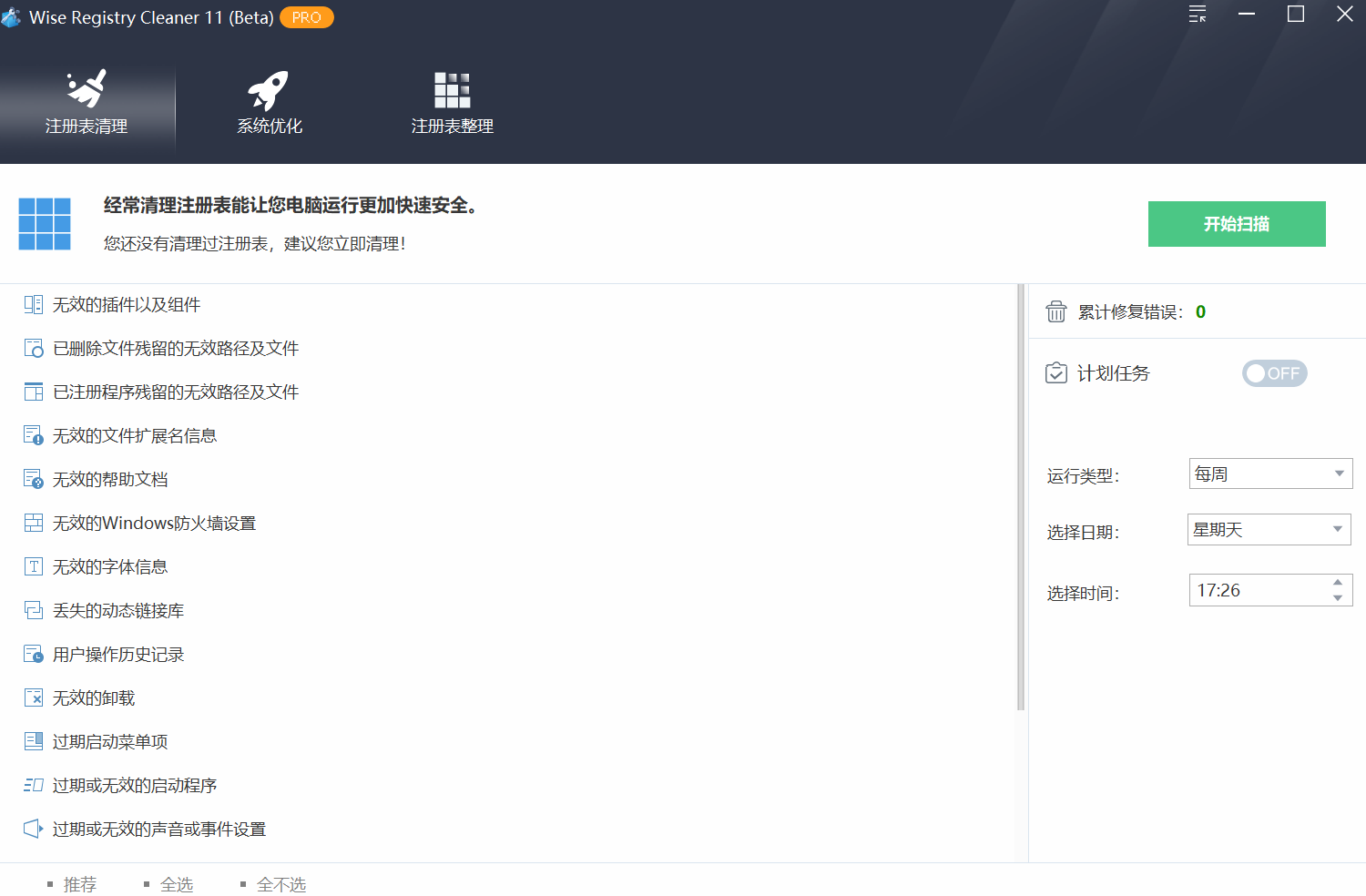Open the hamburger menu in the title bar
Viewport: 1366px width, 896px height.
pyautogui.click(x=1197, y=15)
